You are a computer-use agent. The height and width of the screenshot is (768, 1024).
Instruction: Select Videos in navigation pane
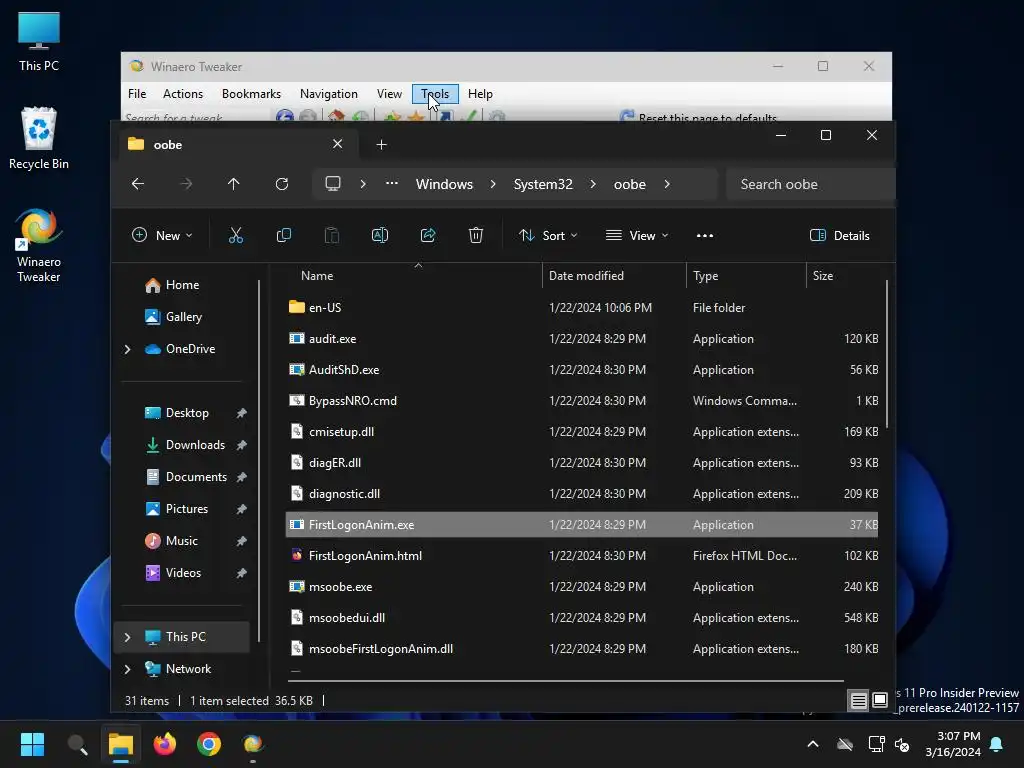coord(181,573)
